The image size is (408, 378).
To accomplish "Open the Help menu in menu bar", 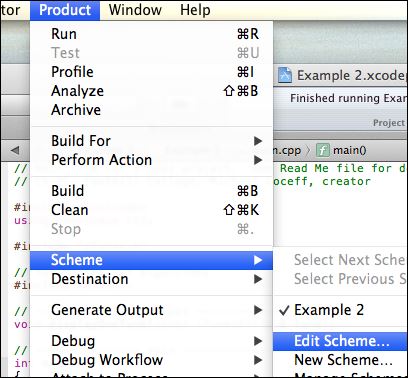I will click(195, 10).
